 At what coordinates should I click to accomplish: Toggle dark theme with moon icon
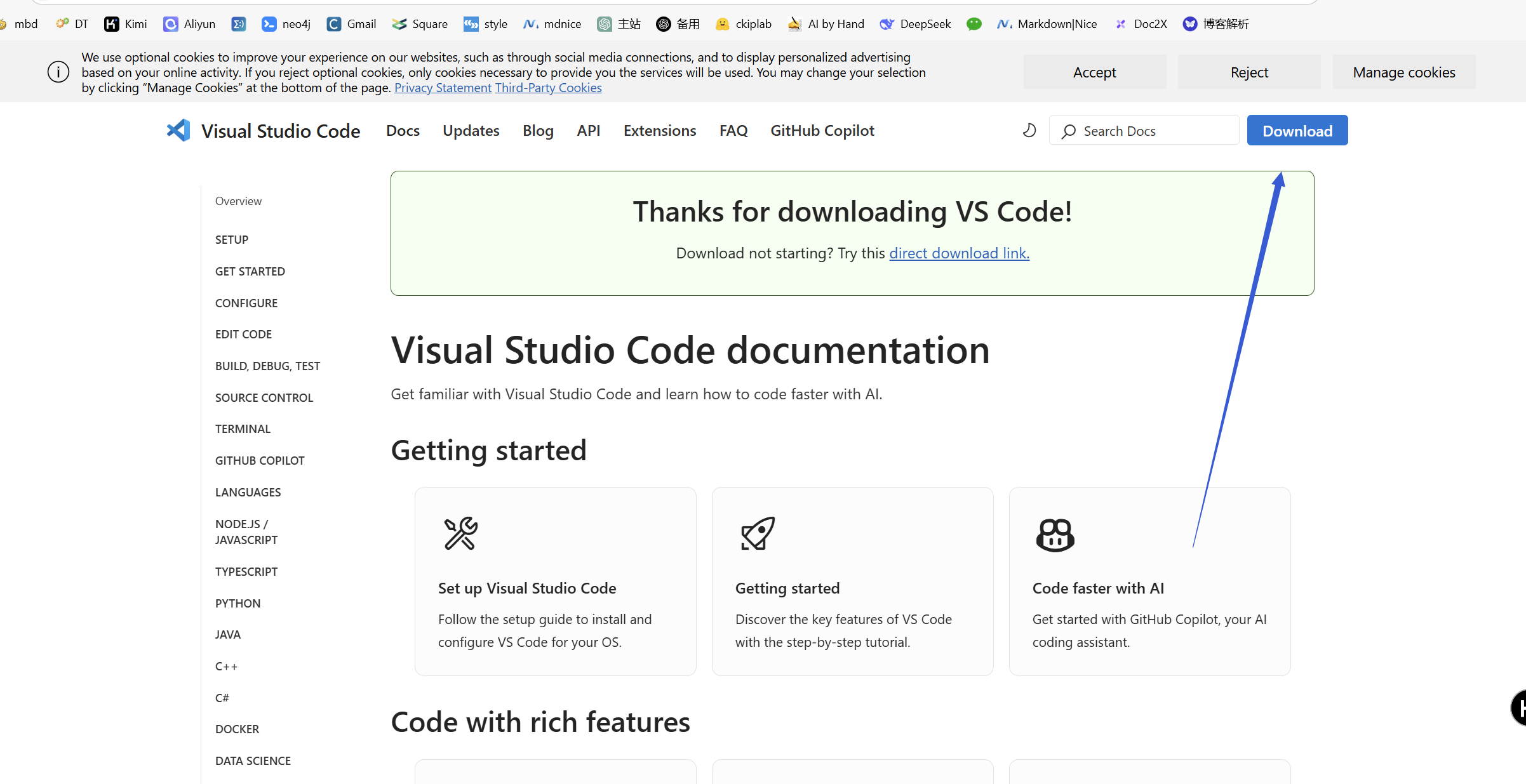[1029, 131]
